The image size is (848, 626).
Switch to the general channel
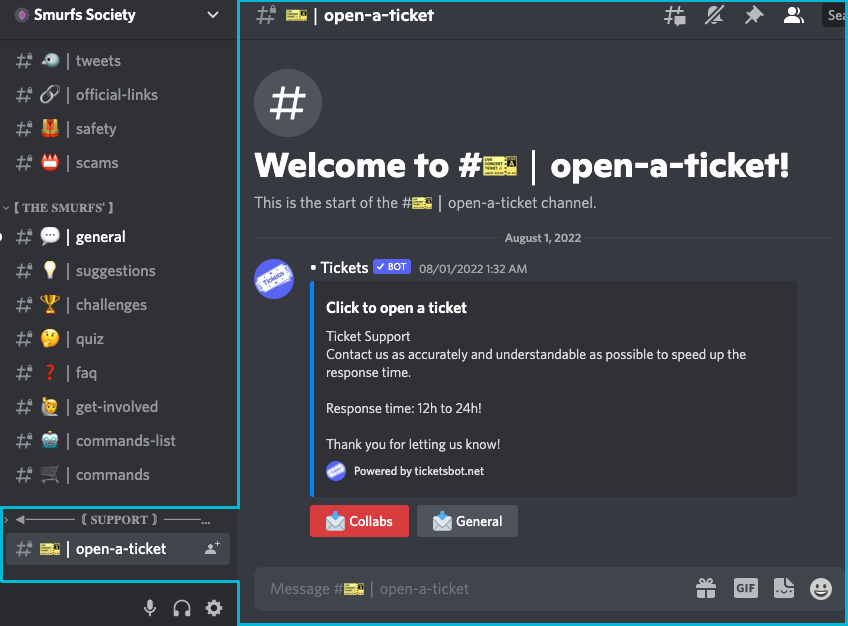[100, 237]
